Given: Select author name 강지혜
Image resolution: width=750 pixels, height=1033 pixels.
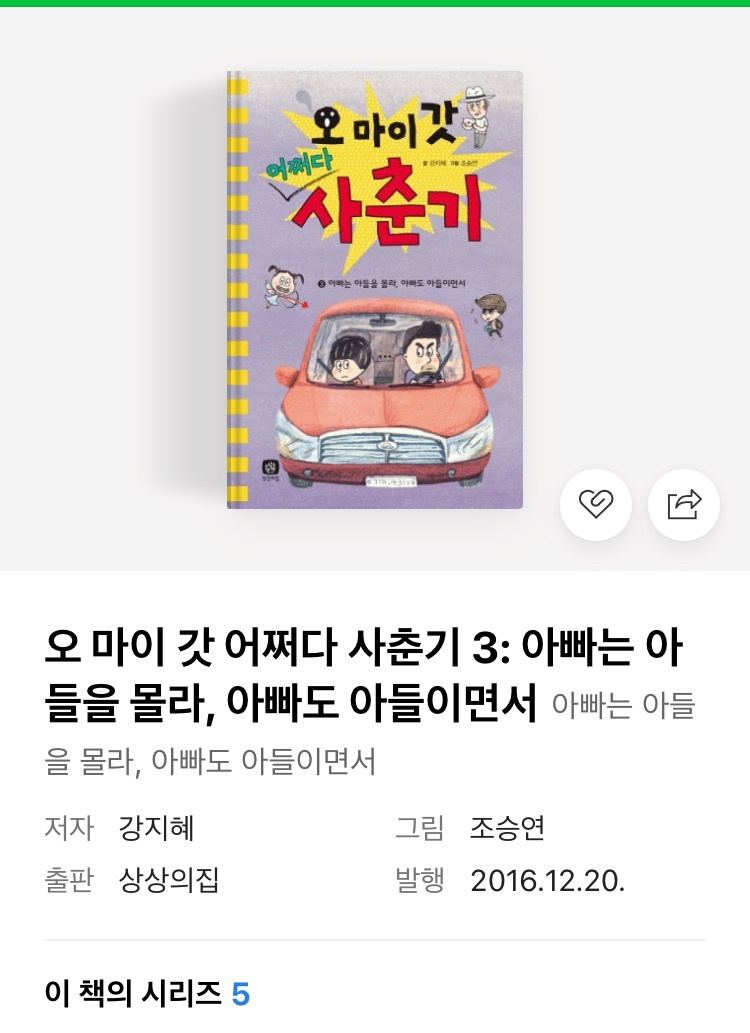Looking at the screenshot, I should point(156,827).
